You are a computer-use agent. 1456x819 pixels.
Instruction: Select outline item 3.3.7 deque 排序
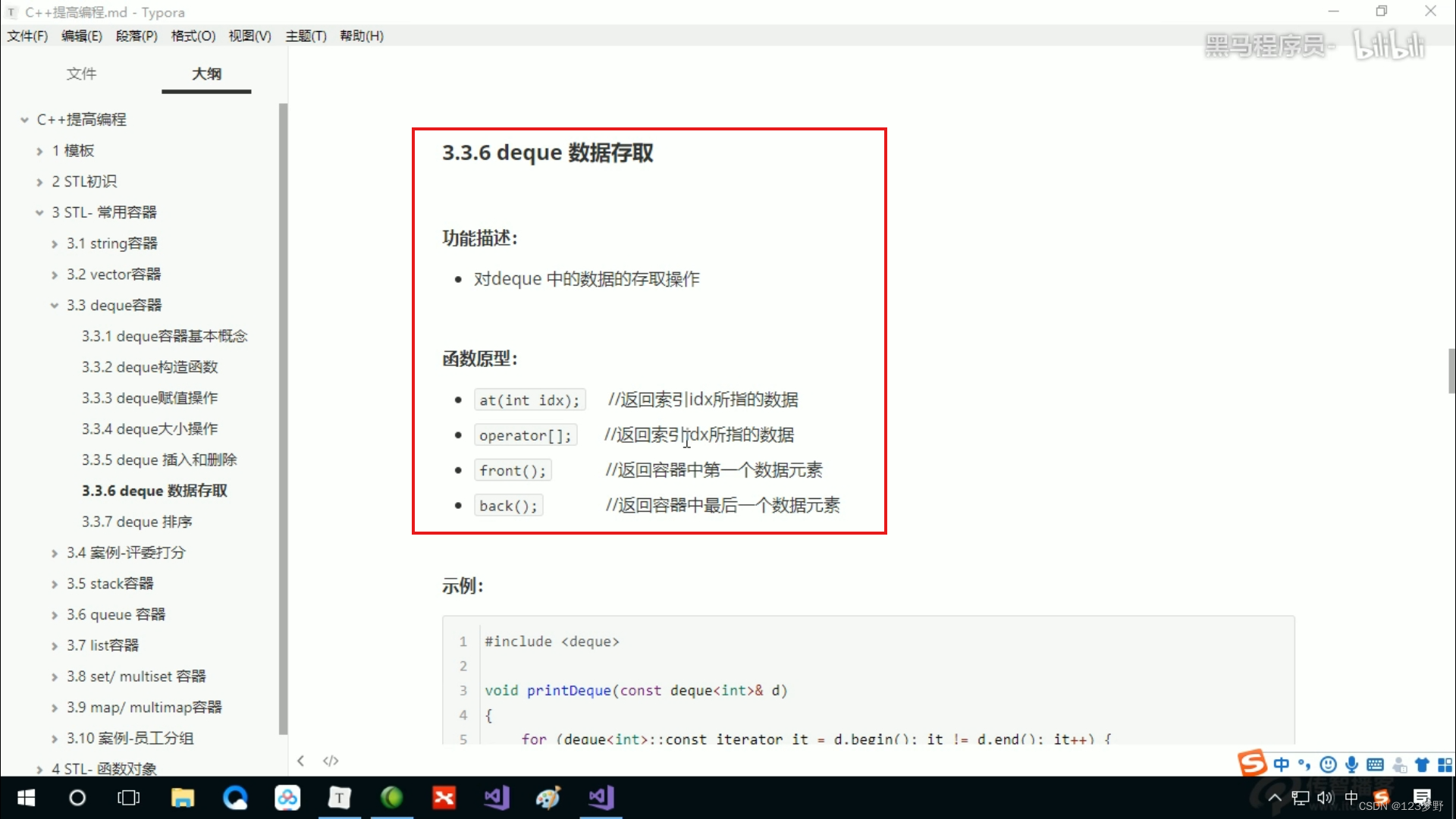(137, 521)
